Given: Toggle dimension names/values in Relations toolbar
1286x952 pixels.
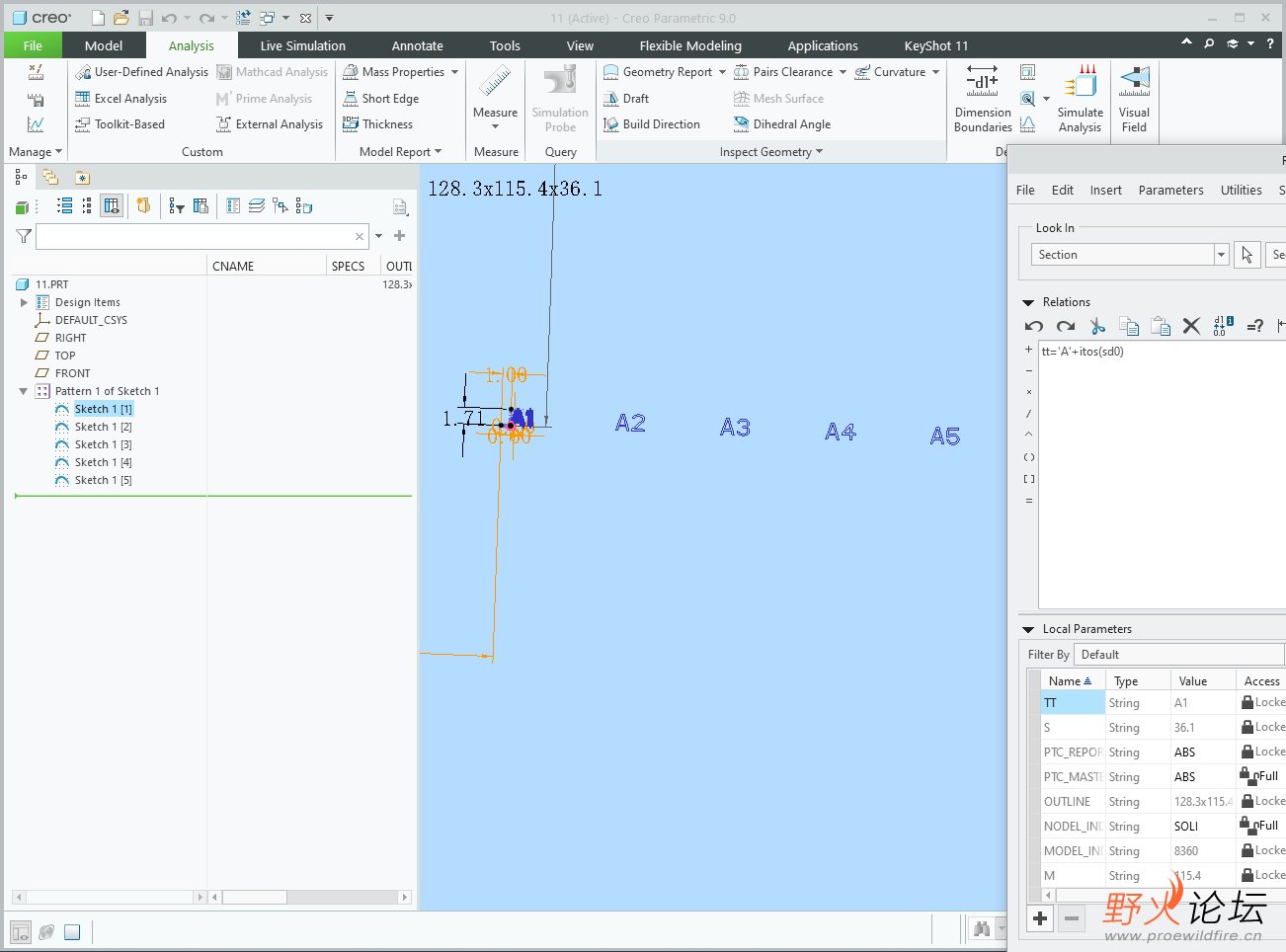Looking at the screenshot, I should 1224,326.
